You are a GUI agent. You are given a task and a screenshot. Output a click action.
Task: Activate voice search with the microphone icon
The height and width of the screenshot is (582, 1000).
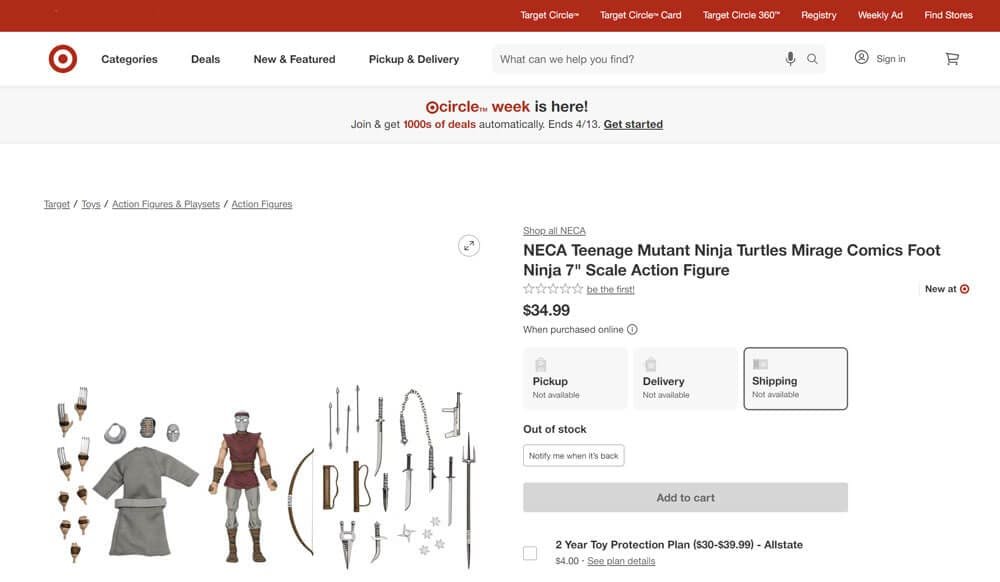point(790,59)
